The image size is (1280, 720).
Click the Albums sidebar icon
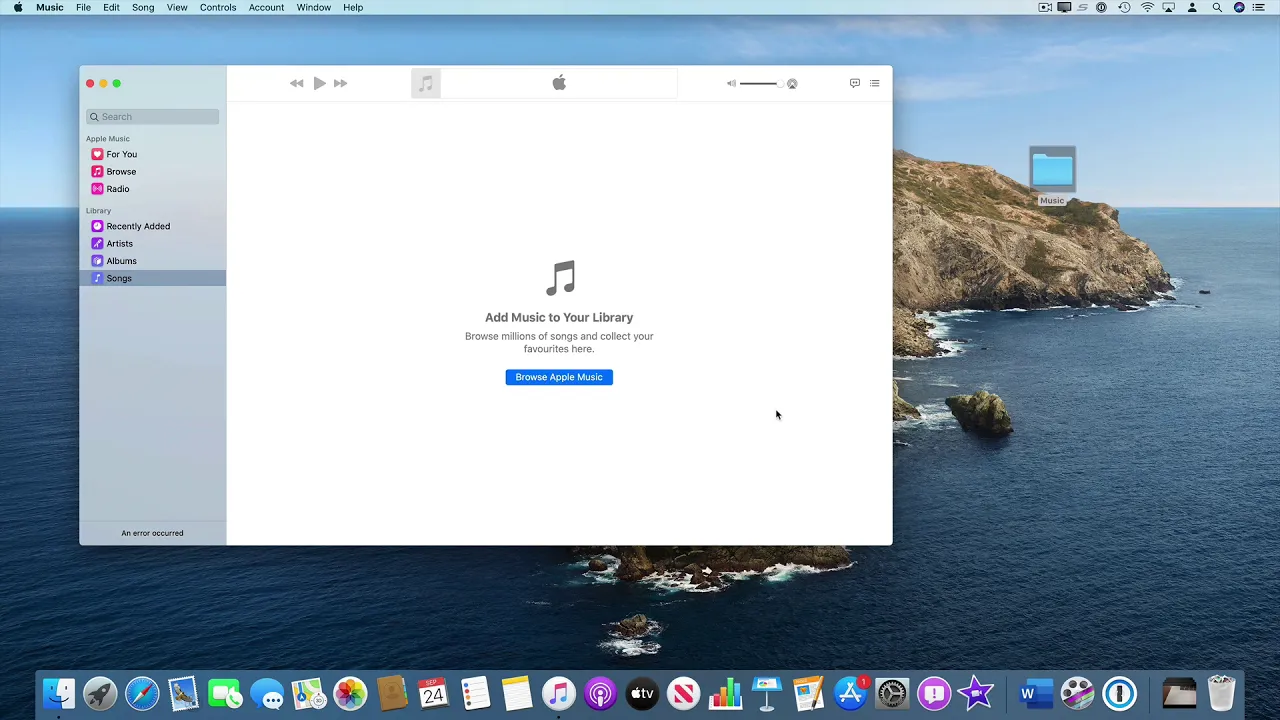[97, 261]
